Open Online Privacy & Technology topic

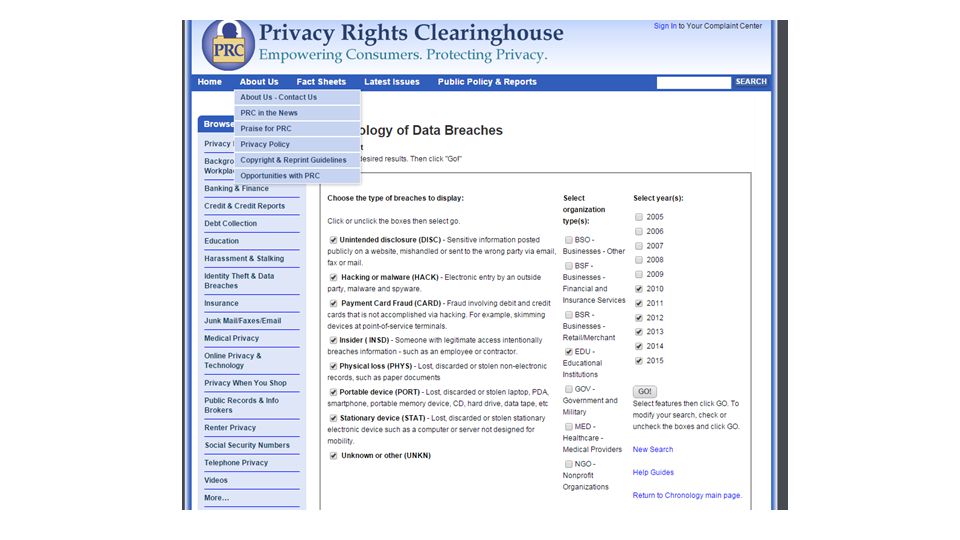pyautogui.click(x=233, y=361)
